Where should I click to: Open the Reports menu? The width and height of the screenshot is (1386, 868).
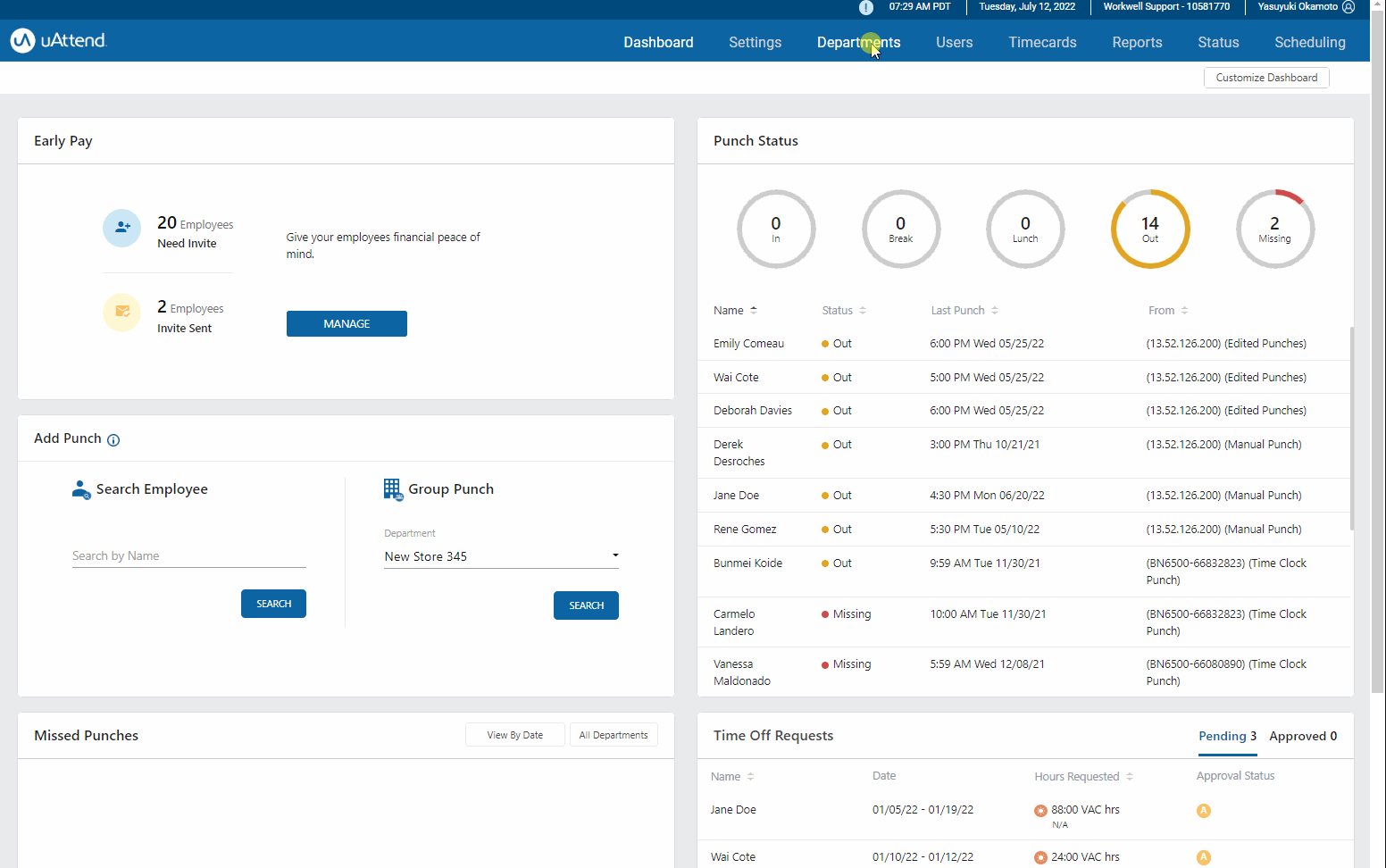click(x=1137, y=42)
